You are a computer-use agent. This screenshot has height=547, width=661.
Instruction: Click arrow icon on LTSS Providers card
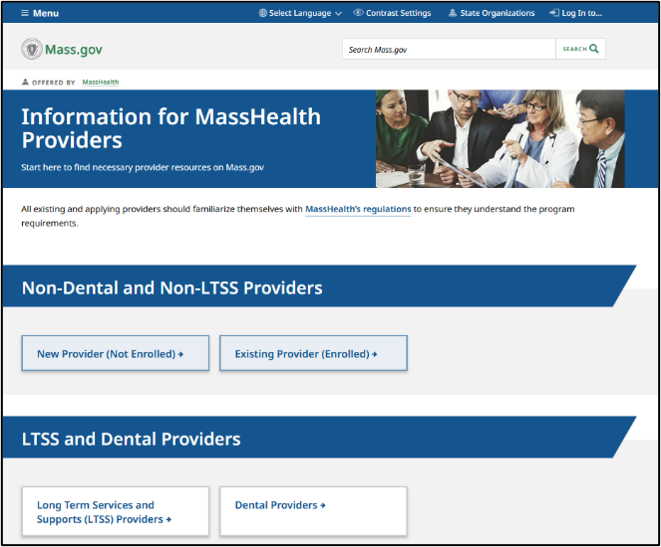tap(169, 520)
